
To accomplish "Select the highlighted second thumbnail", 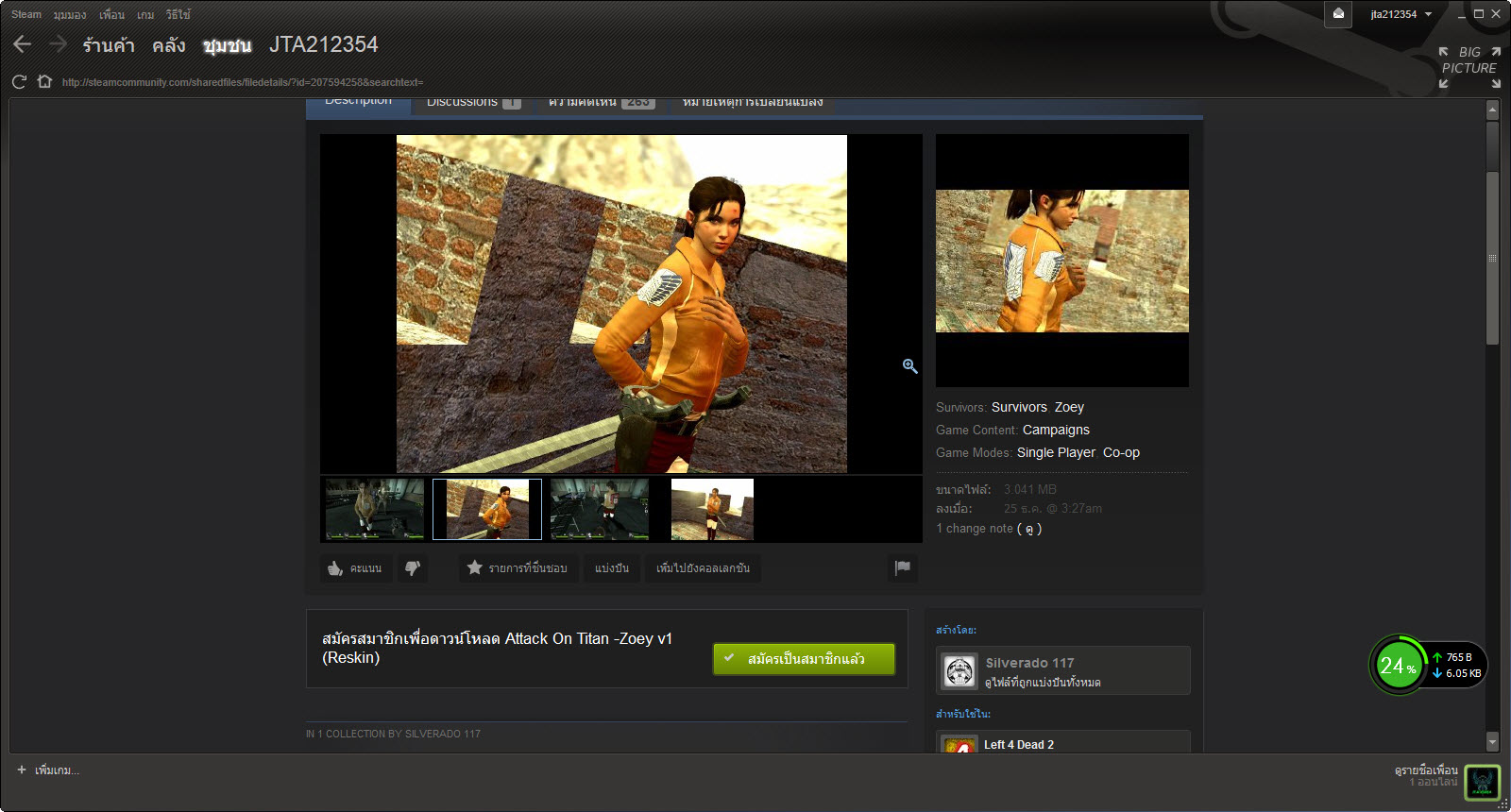I will [x=487, y=509].
